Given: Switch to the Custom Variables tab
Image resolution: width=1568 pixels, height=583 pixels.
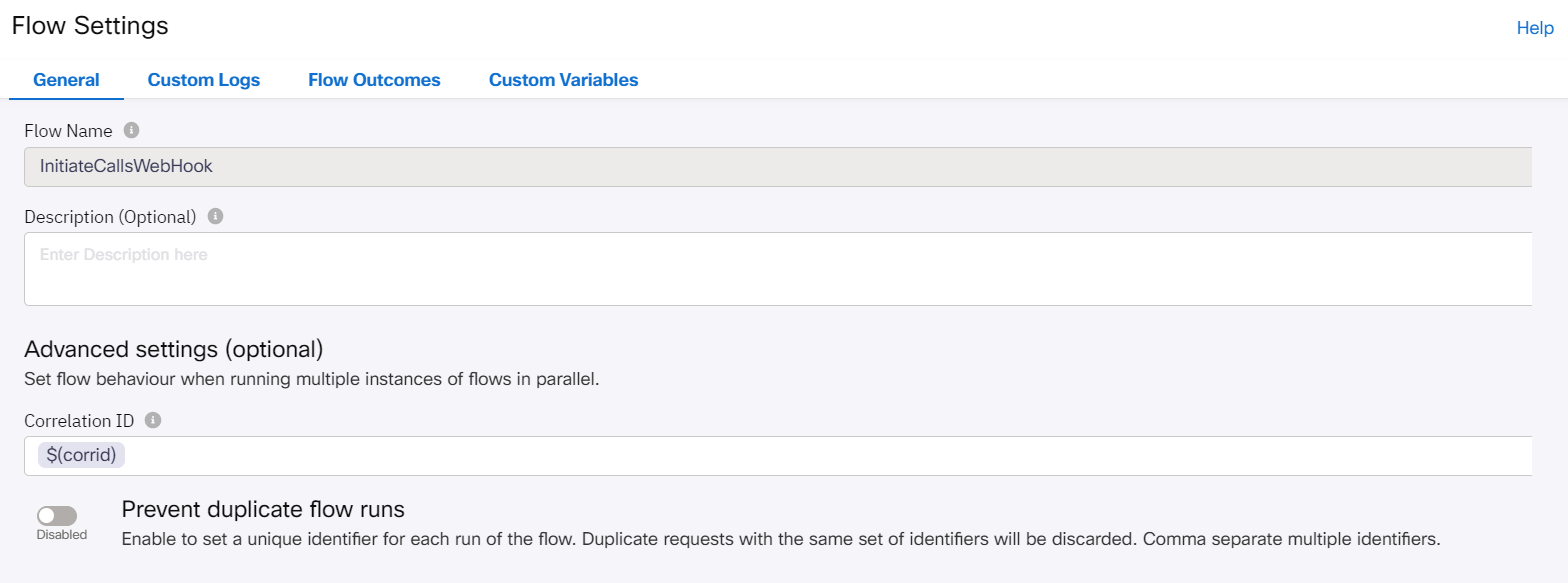Looking at the screenshot, I should [x=562, y=79].
